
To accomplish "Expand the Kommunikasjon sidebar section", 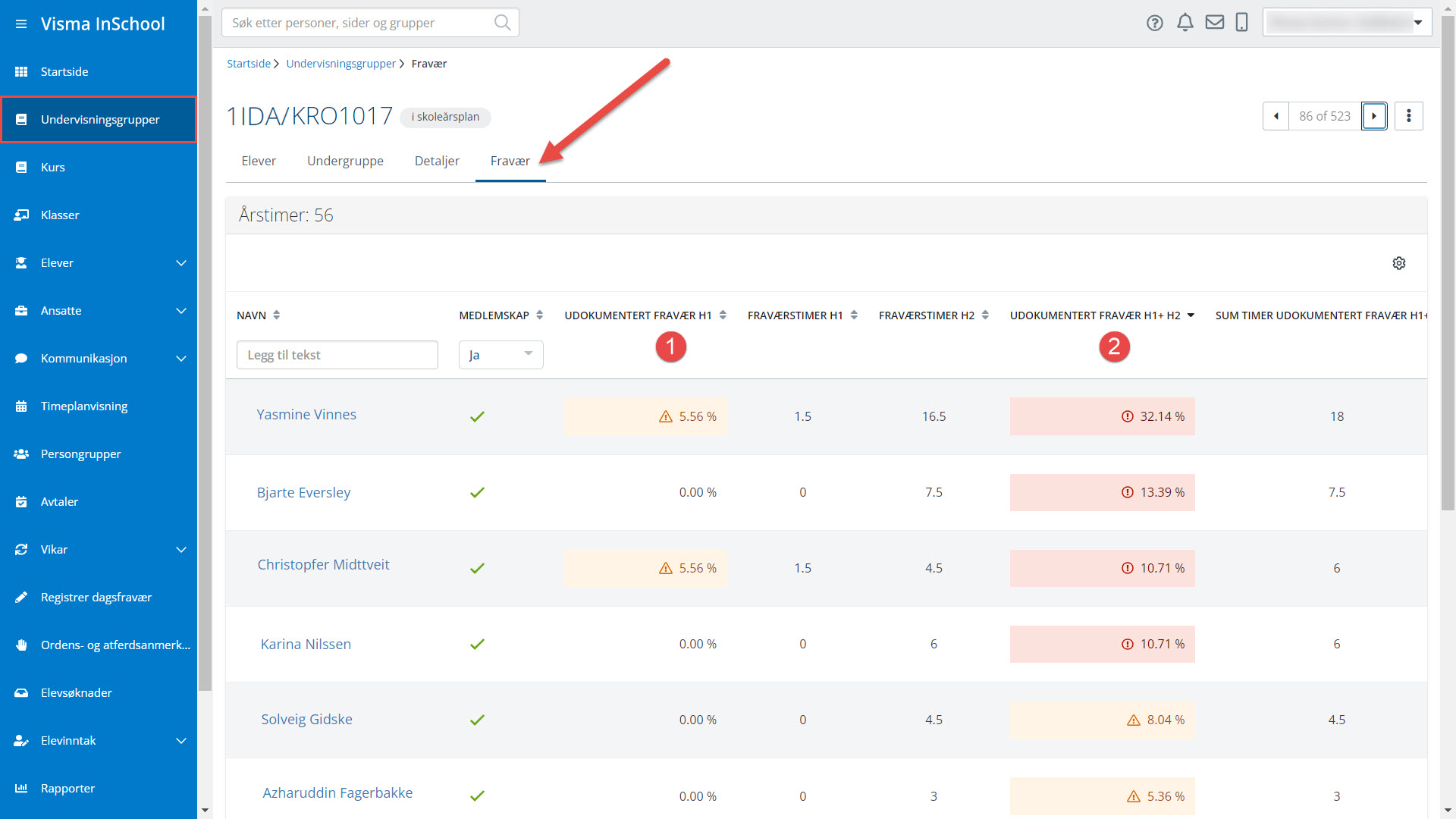I will click(181, 359).
